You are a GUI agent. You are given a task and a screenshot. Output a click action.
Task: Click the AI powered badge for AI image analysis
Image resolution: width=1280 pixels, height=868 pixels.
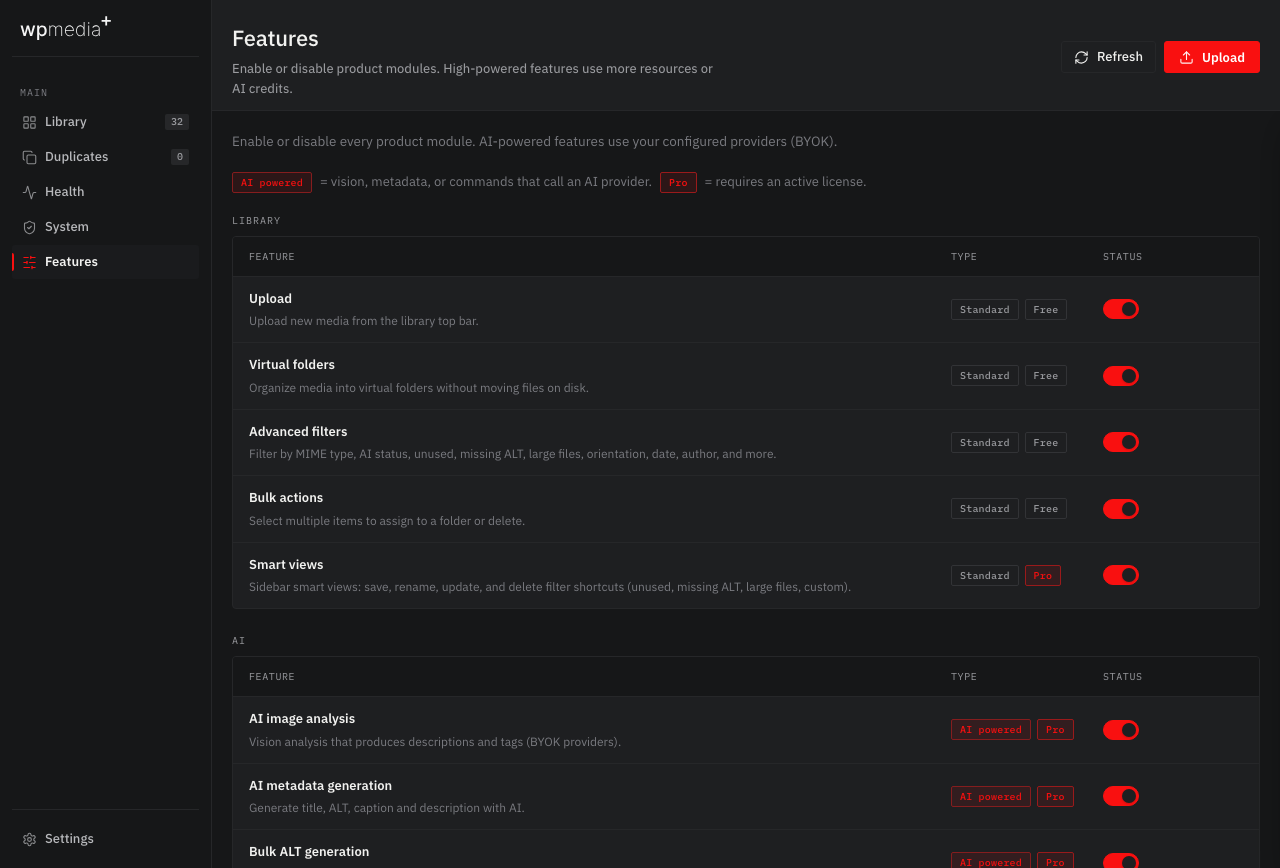click(x=991, y=730)
